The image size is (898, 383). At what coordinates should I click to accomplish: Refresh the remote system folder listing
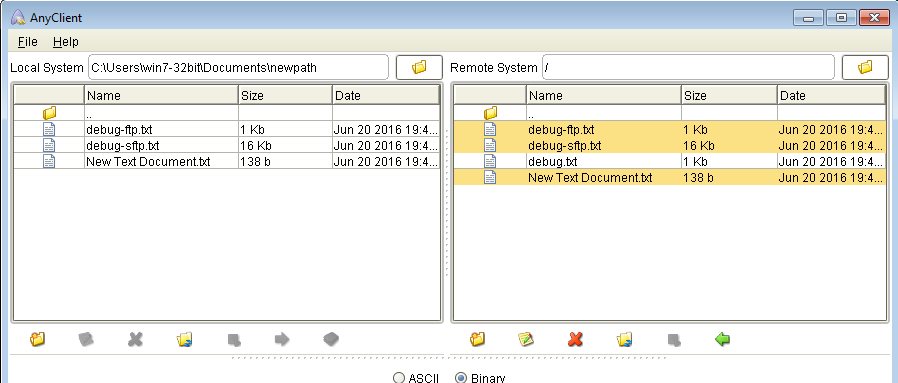[624, 339]
